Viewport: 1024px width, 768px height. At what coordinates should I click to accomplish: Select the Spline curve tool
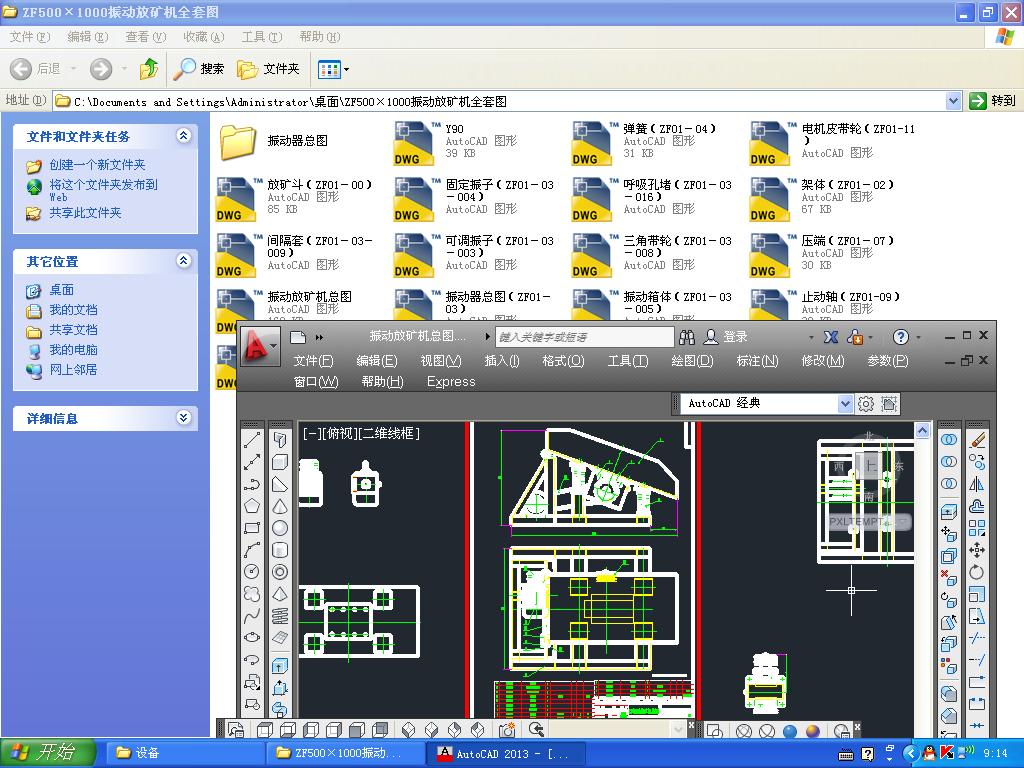click(x=252, y=616)
